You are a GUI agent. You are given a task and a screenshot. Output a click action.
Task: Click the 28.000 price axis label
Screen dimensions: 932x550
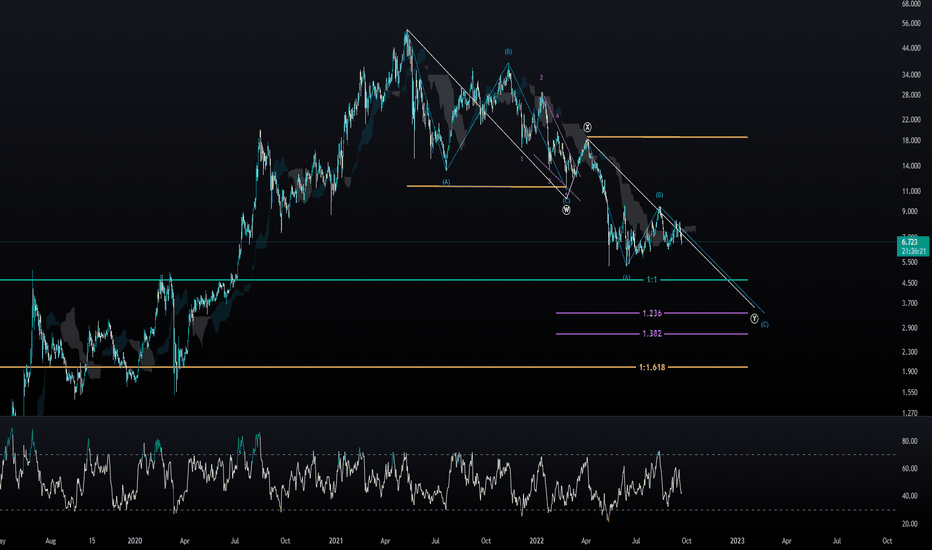point(911,95)
